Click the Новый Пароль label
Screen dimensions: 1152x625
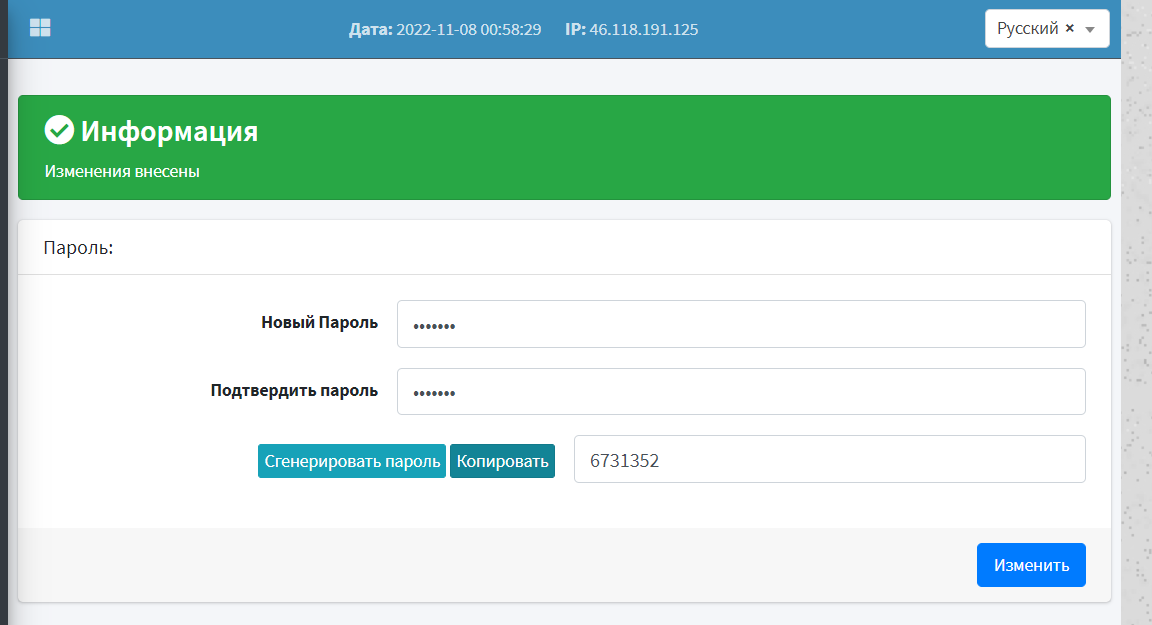pos(319,322)
